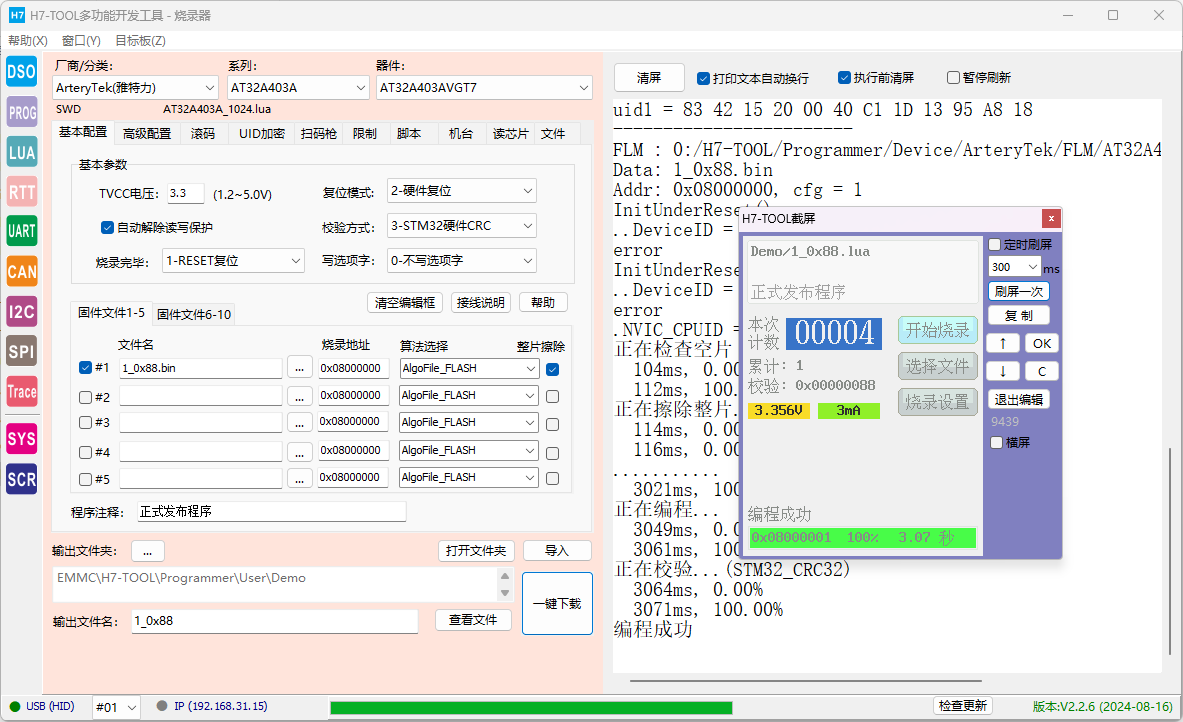Viewport: 1183px width, 722px height.
Task: Open AlgoFile_FLASH dropdown for row #1
Action: [x=469, y=368]
